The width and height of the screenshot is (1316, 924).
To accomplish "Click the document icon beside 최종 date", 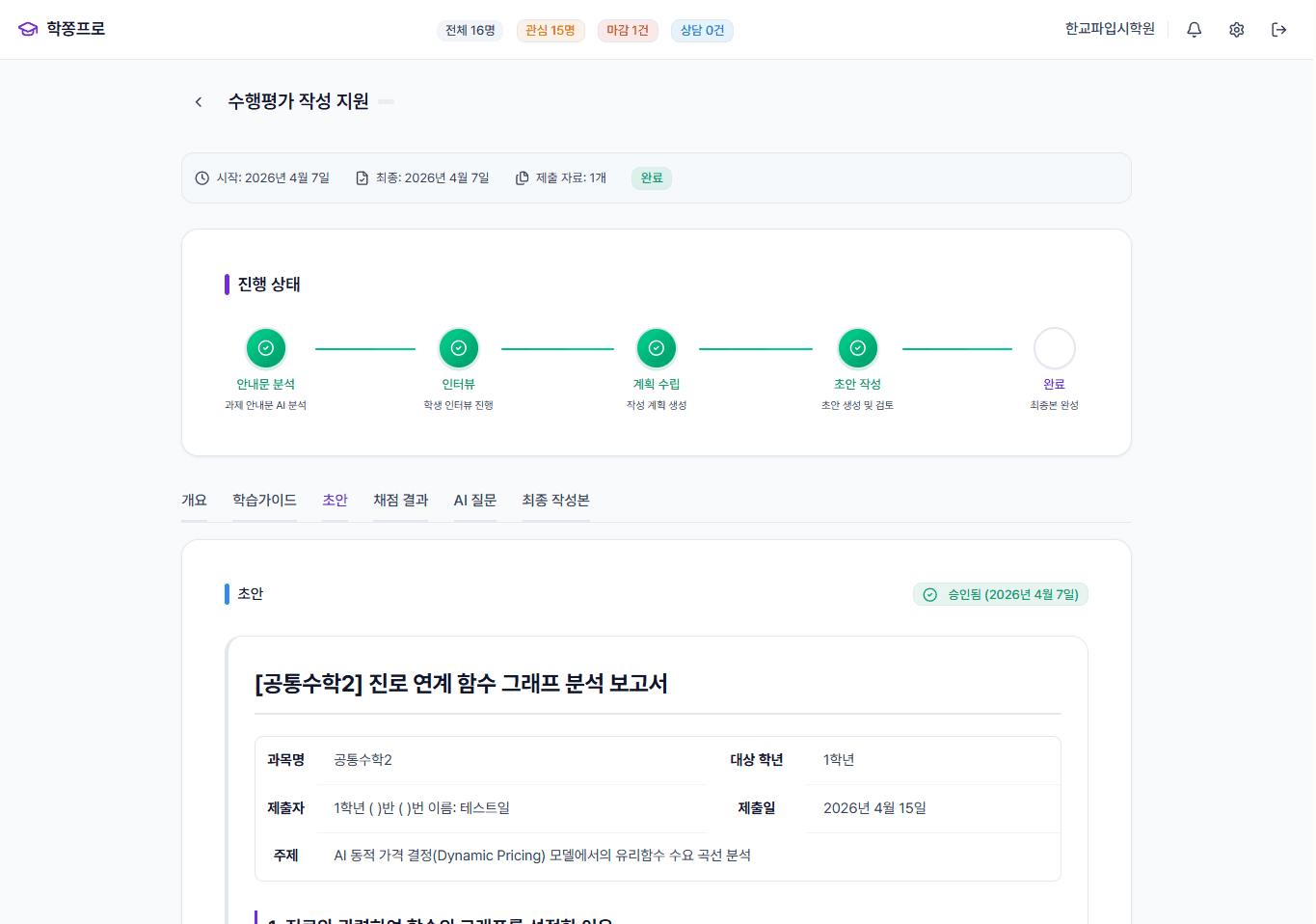I will click(x=363, y=178).
